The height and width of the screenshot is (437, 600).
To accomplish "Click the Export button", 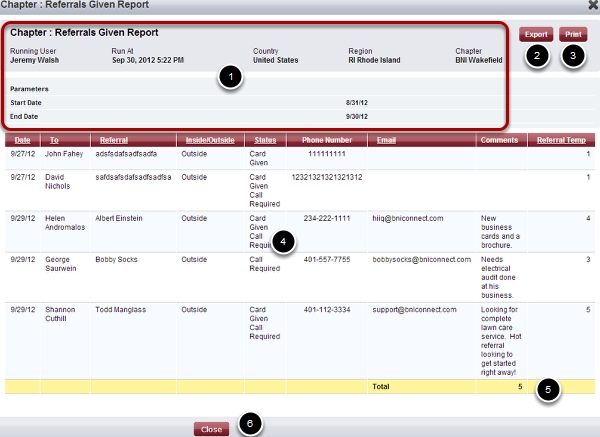I will pos(536,34).
